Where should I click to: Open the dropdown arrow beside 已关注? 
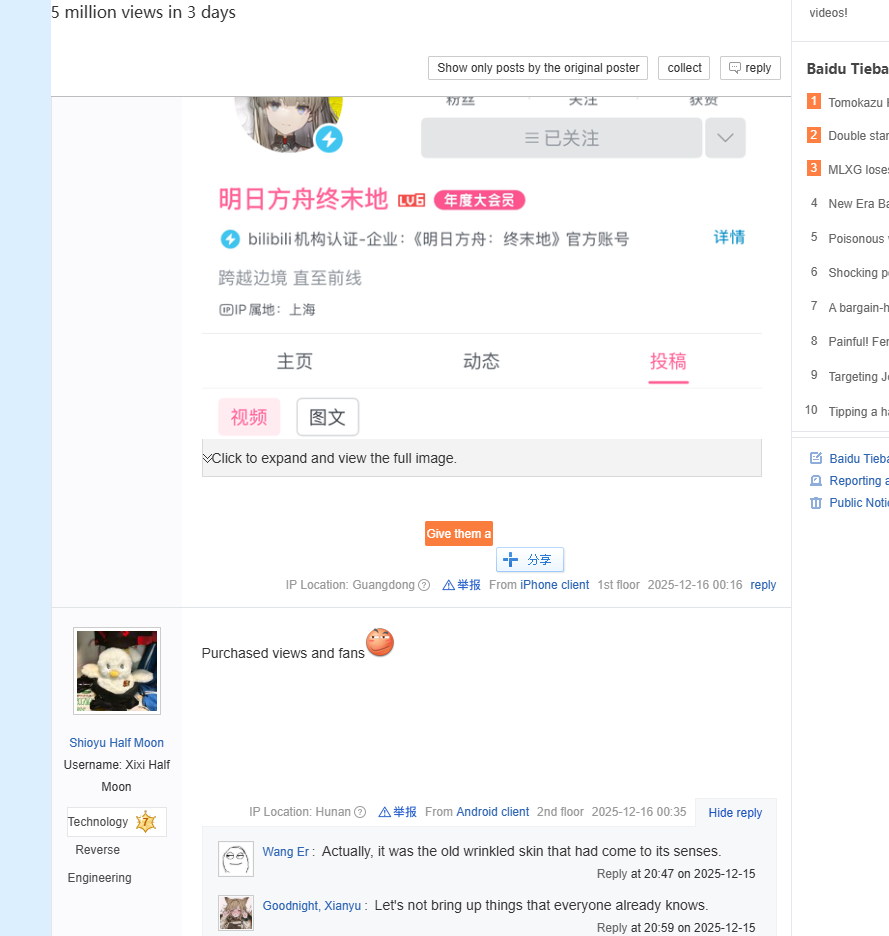click(x=725, y=138)
